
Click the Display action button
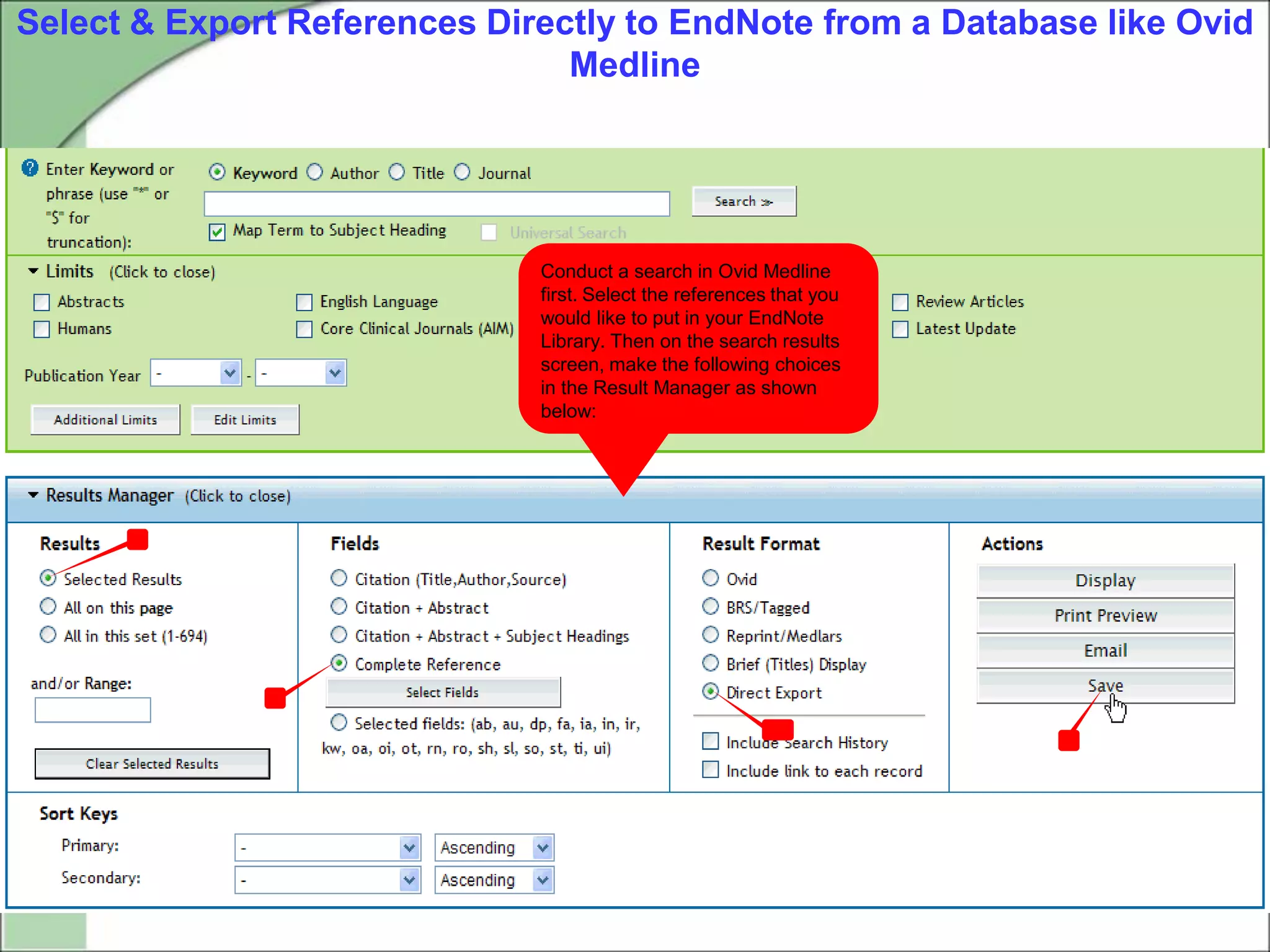pos(1106,581)
